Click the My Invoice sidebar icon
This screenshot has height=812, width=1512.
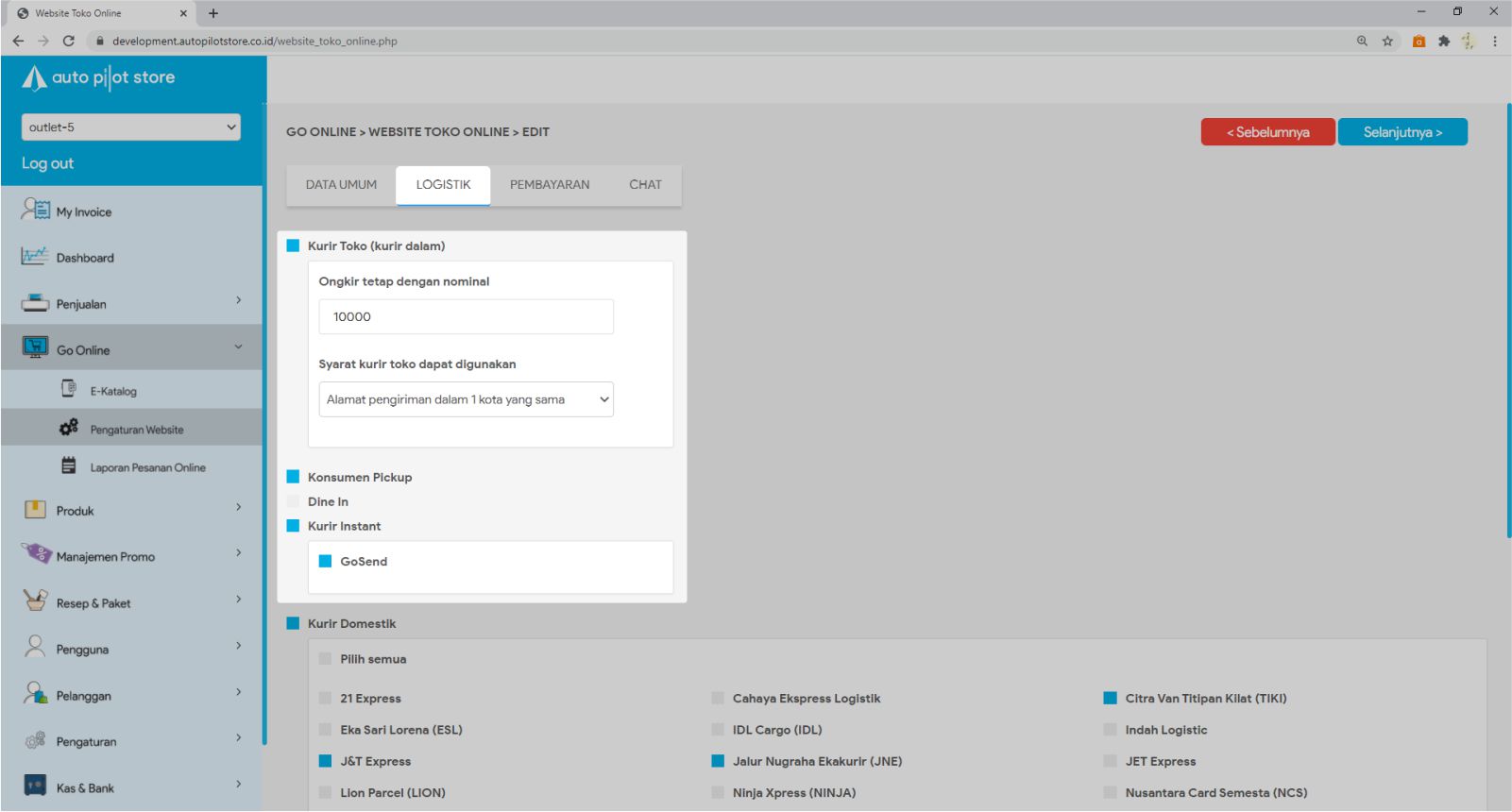point(36,210)
